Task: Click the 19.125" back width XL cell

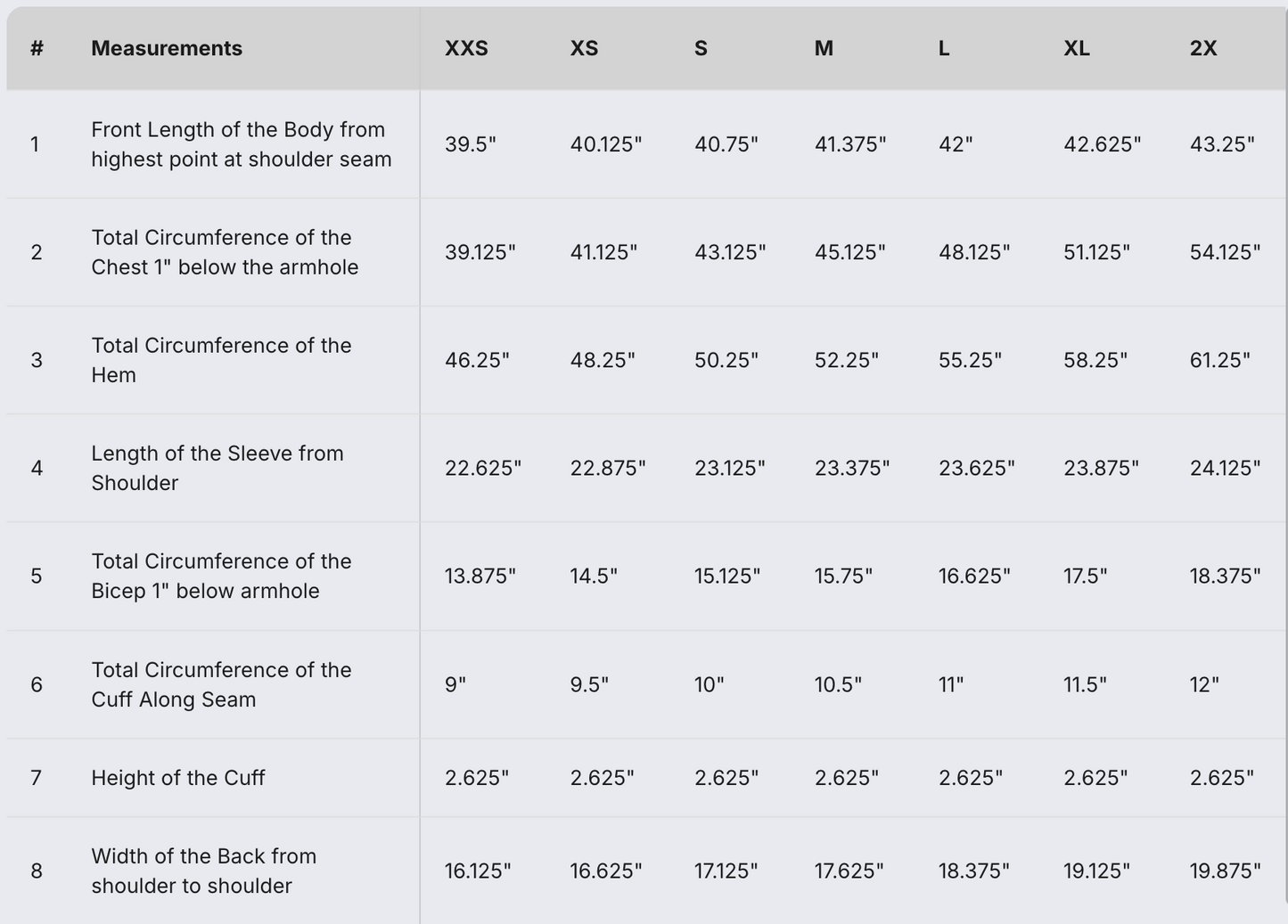Action: [x=1096, y=871]
